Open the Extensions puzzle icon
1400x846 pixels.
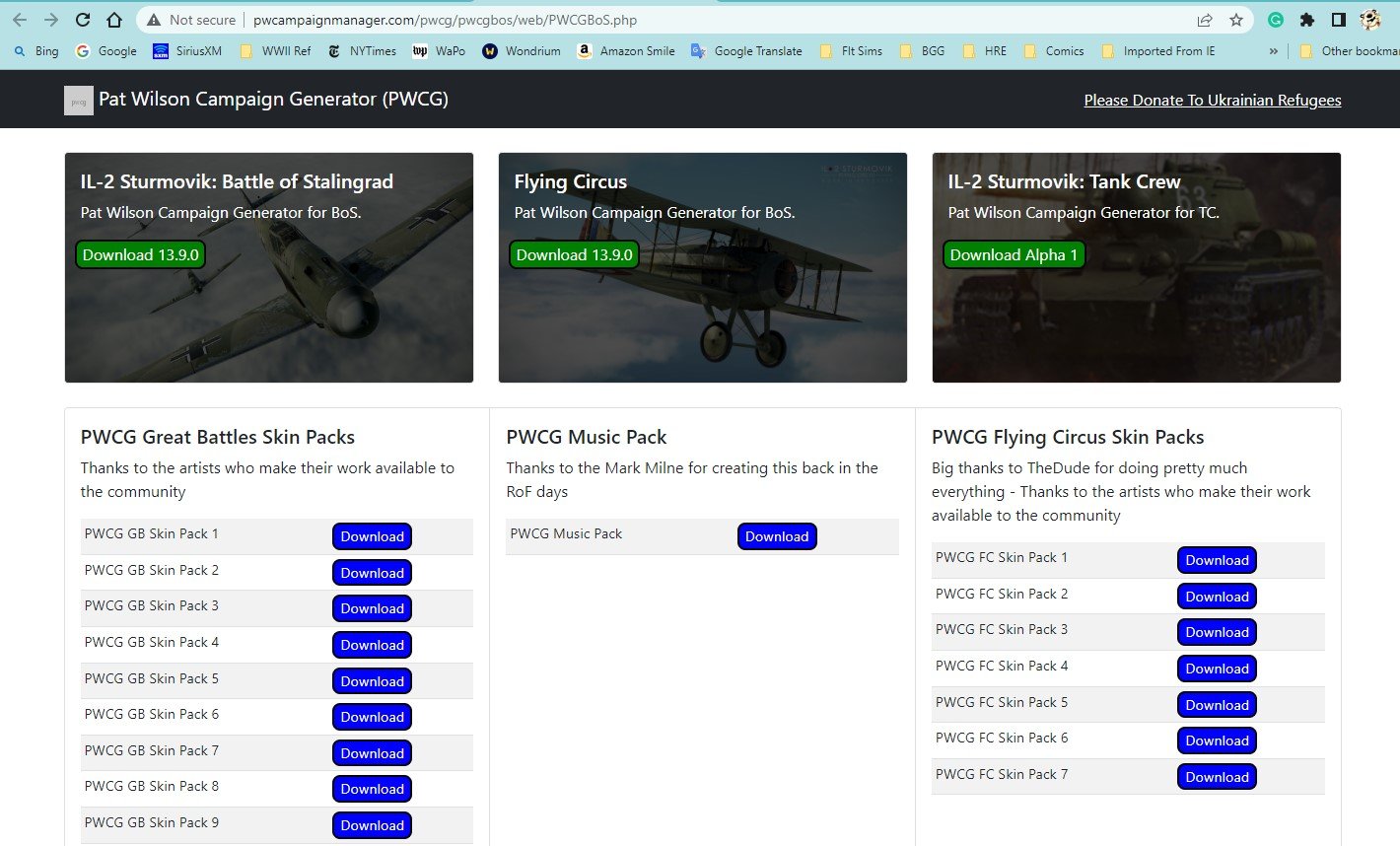[x=1306, y=20]
